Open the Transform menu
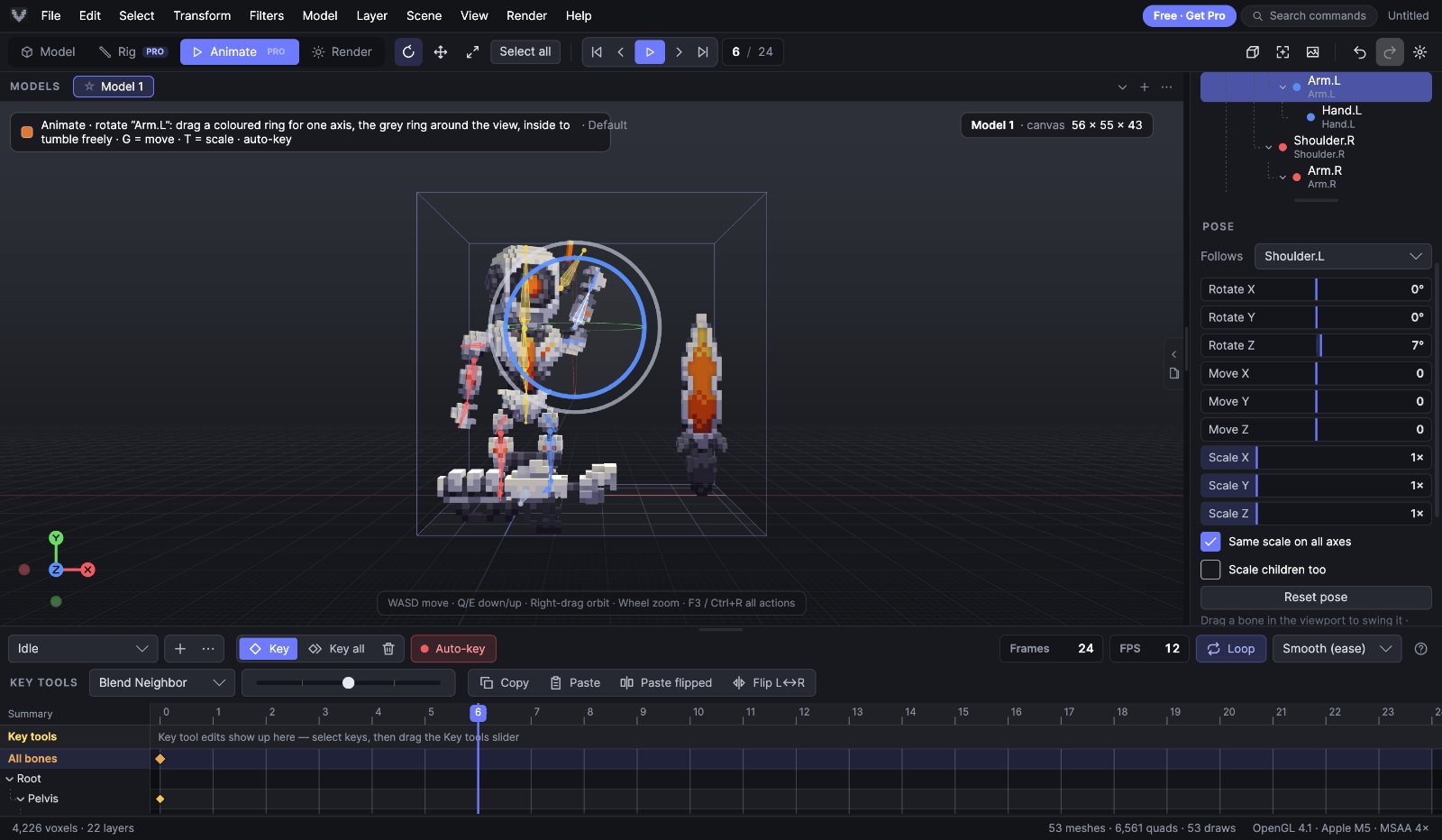Image resolution: width=1442 pixels, height=840 pixels. tap(202, 15)
